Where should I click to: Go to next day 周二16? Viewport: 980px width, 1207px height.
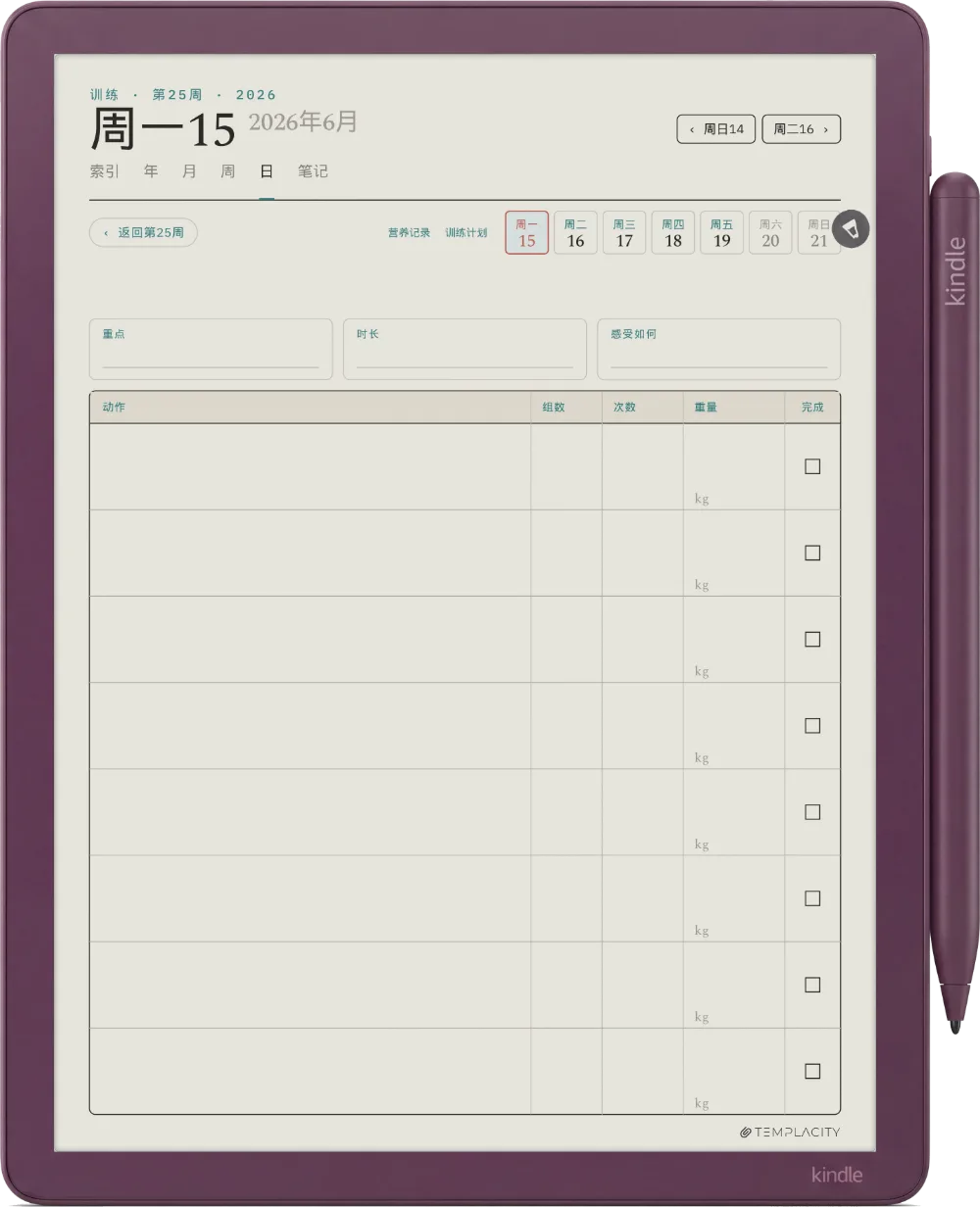pos(801,129)
